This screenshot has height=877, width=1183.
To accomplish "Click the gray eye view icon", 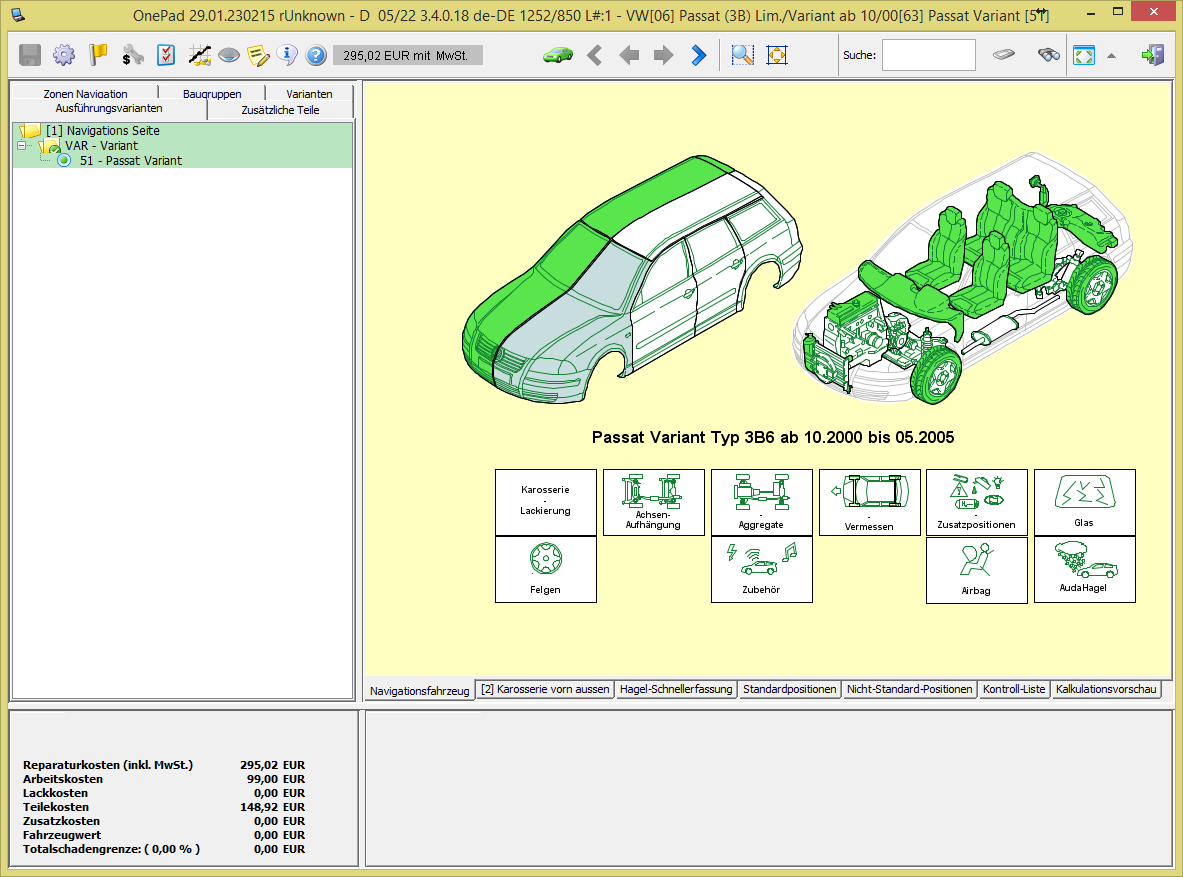I will [x=229, y=55].
